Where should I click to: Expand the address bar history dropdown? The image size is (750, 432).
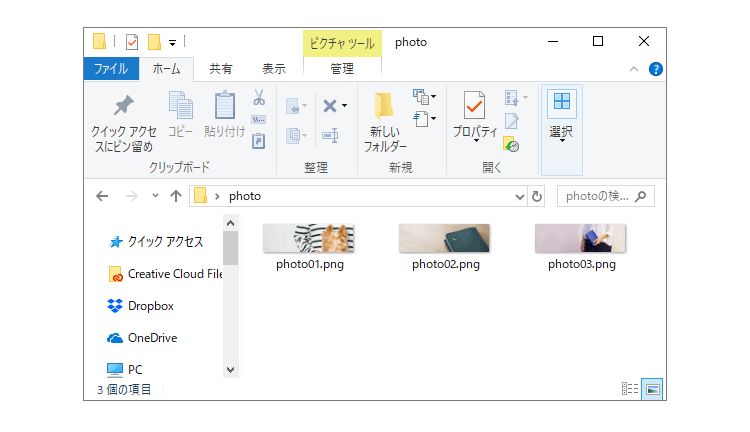pos(519,197)
